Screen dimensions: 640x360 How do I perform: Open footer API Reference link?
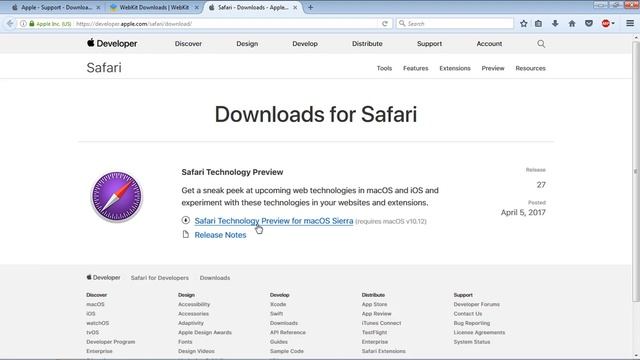tap(288, 332)
